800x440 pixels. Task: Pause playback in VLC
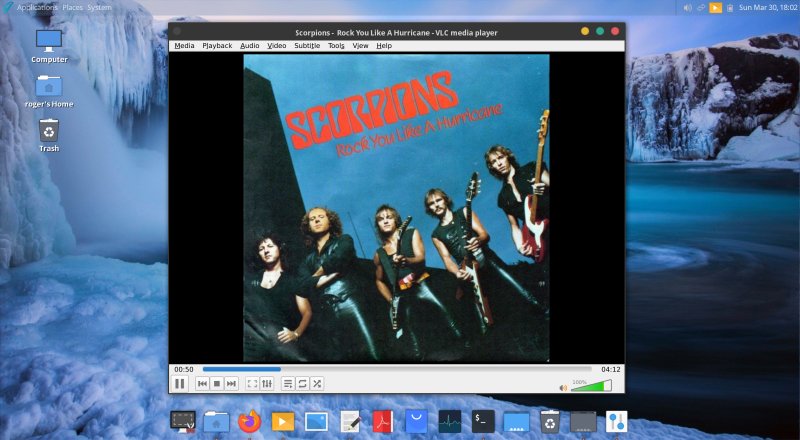tap(180, 383)
